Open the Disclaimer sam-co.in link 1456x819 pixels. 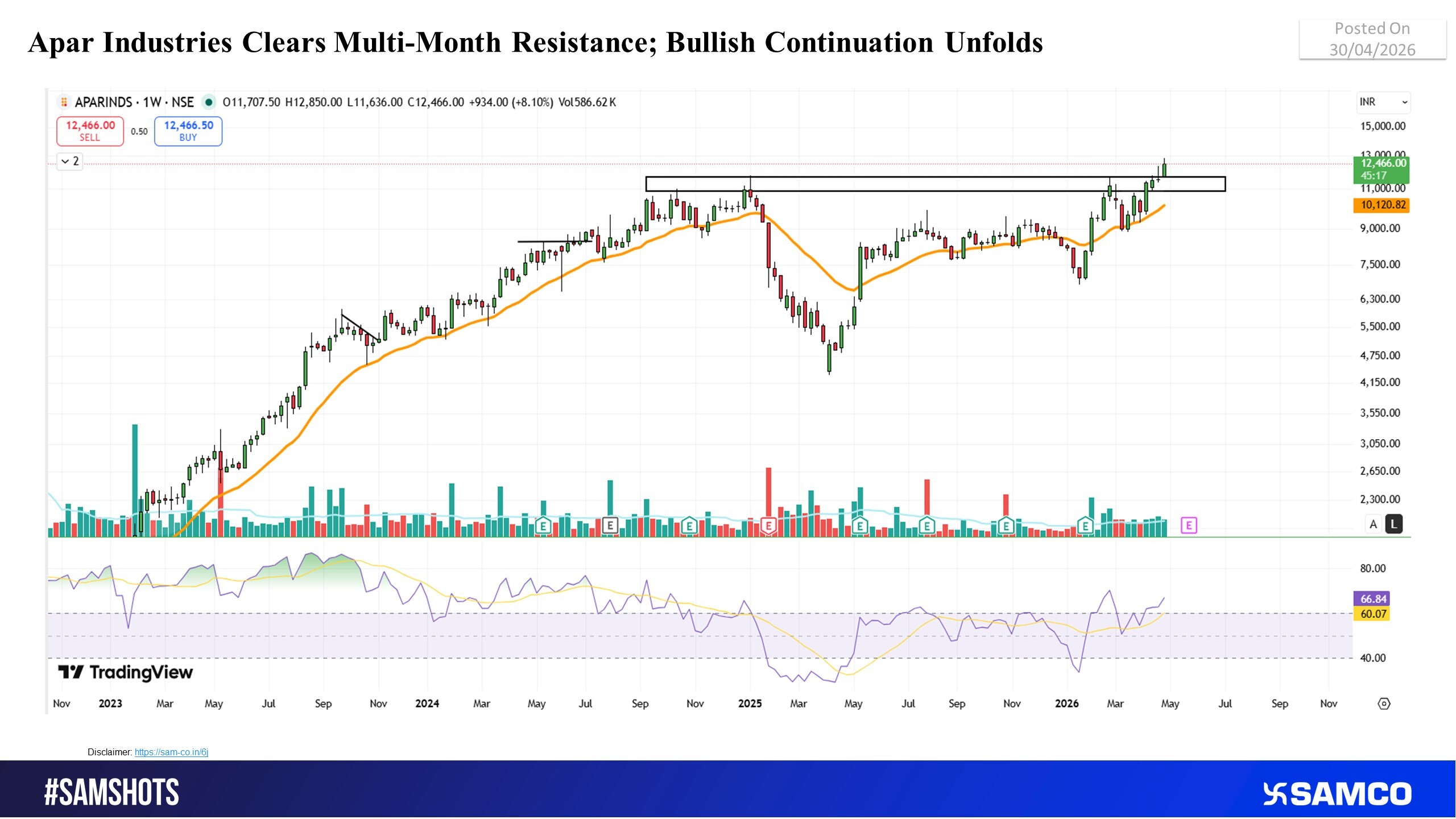pos(171,752)
